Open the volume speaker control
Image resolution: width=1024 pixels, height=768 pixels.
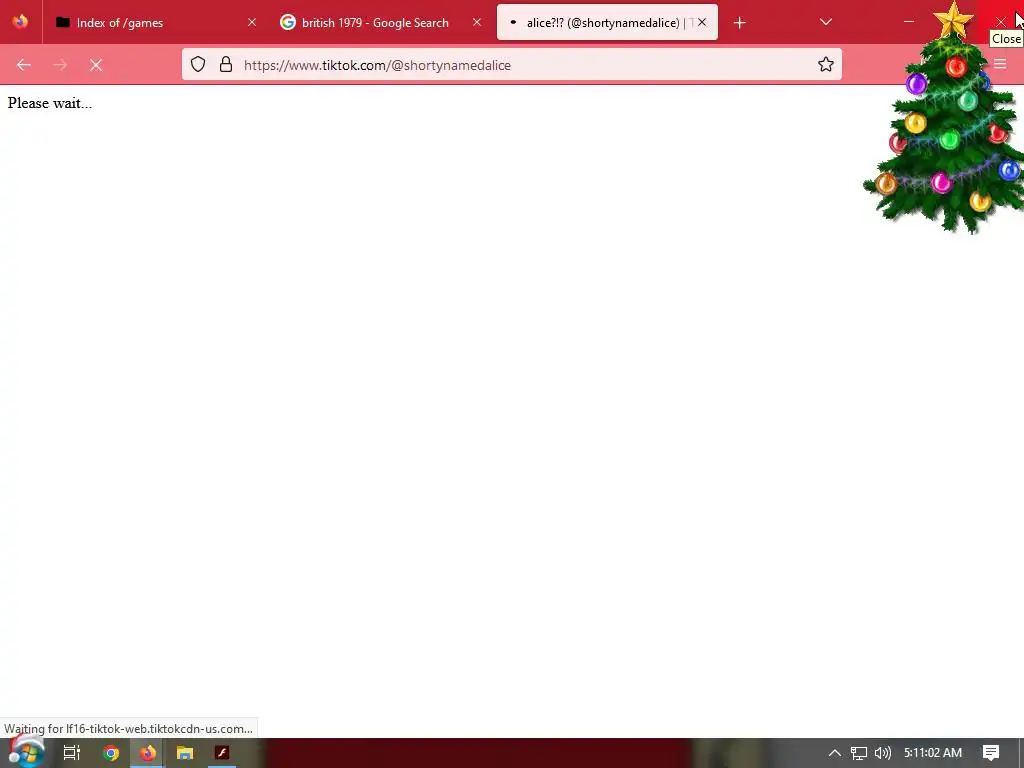[882, 753]
